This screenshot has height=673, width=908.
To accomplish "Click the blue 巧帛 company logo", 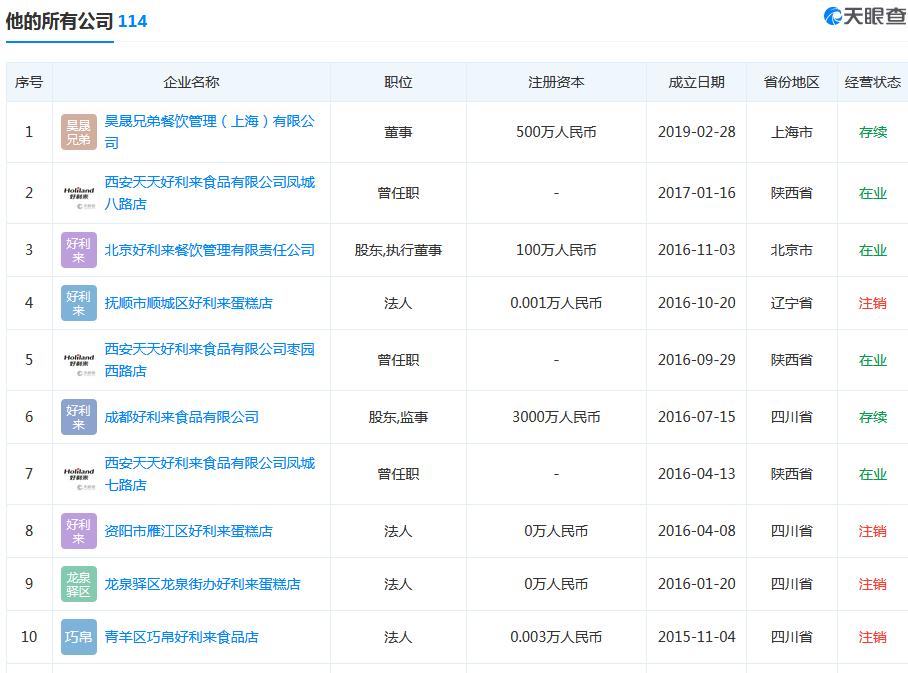I will pos(79,637).
